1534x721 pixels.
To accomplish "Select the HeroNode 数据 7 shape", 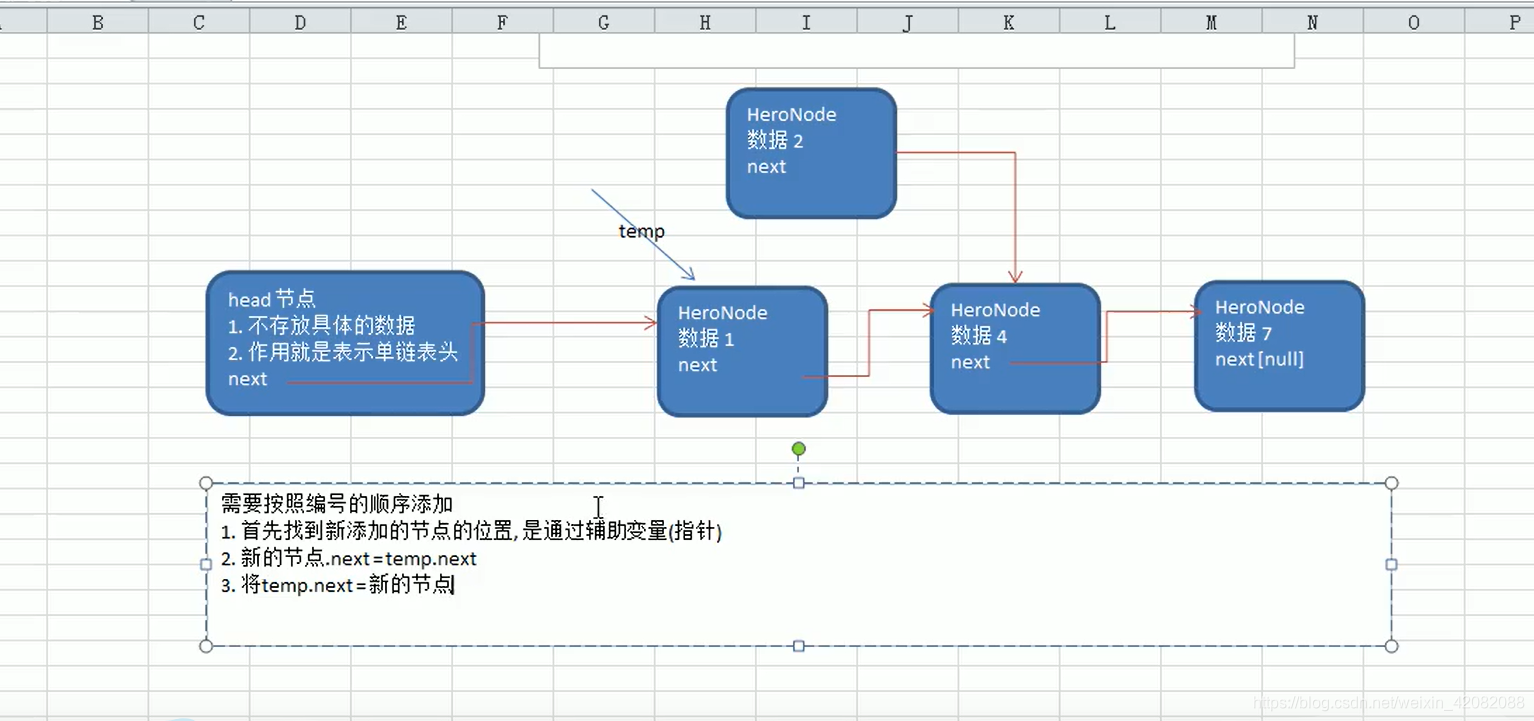I will click(1279, 346).
